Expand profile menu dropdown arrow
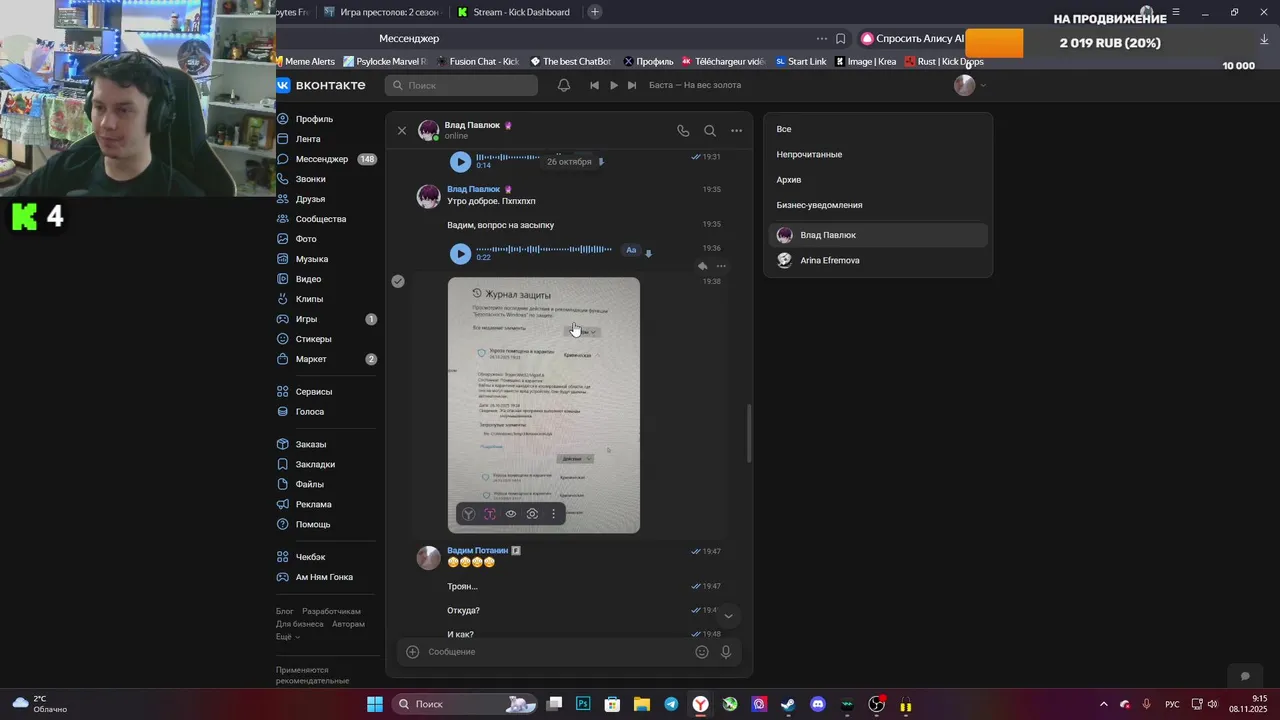1280x720 pixels. 983,85
